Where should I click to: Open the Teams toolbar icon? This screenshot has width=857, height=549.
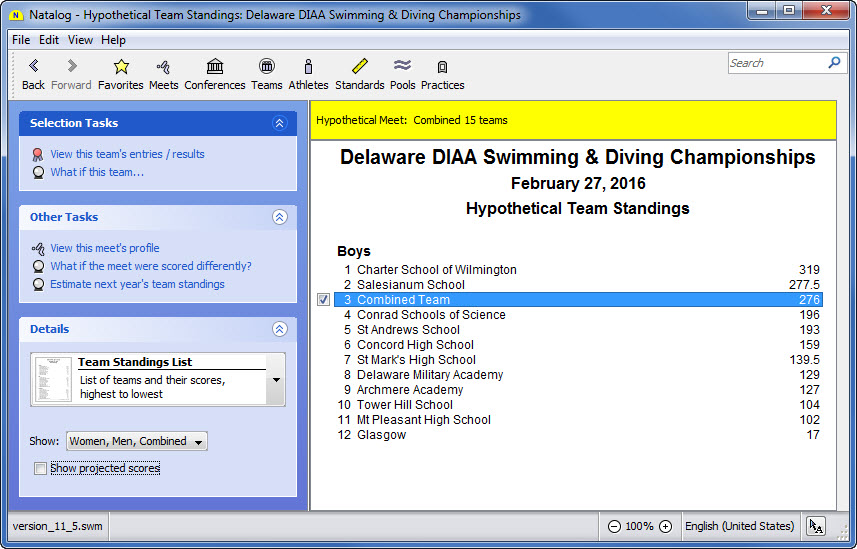point(266,67)
